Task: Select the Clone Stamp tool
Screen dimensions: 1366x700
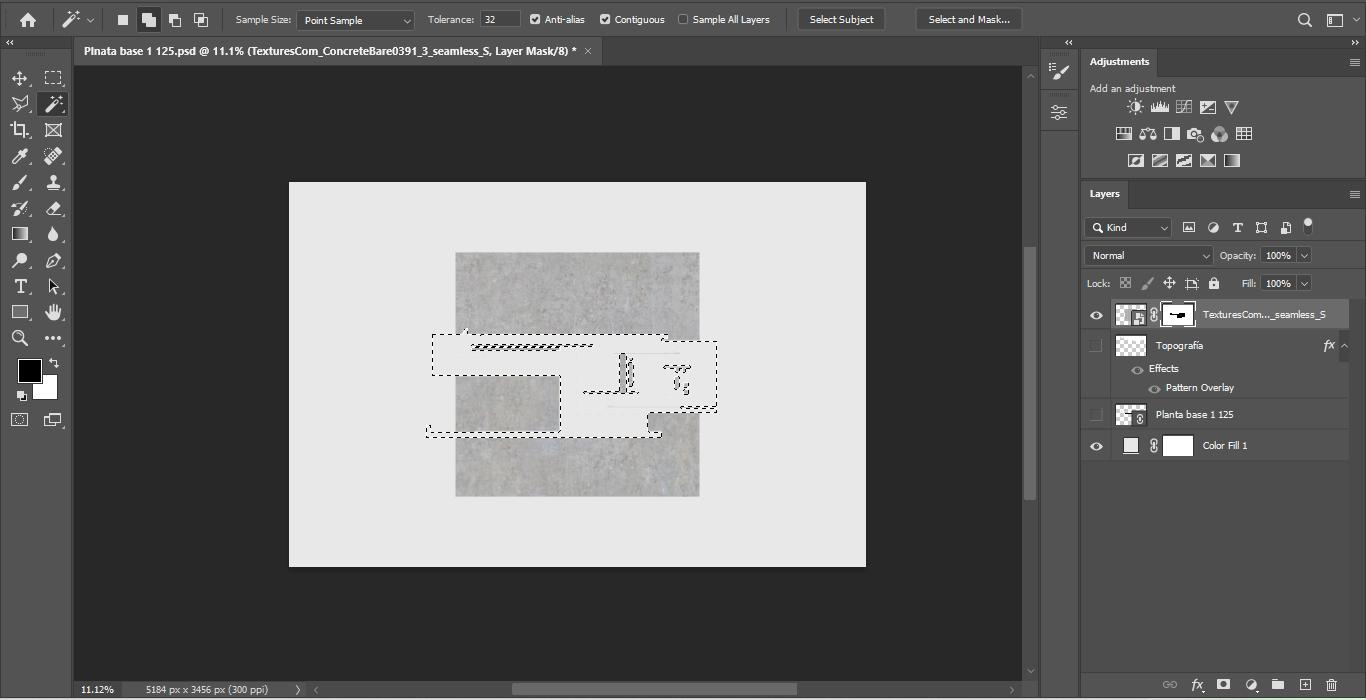Action: 53,182
